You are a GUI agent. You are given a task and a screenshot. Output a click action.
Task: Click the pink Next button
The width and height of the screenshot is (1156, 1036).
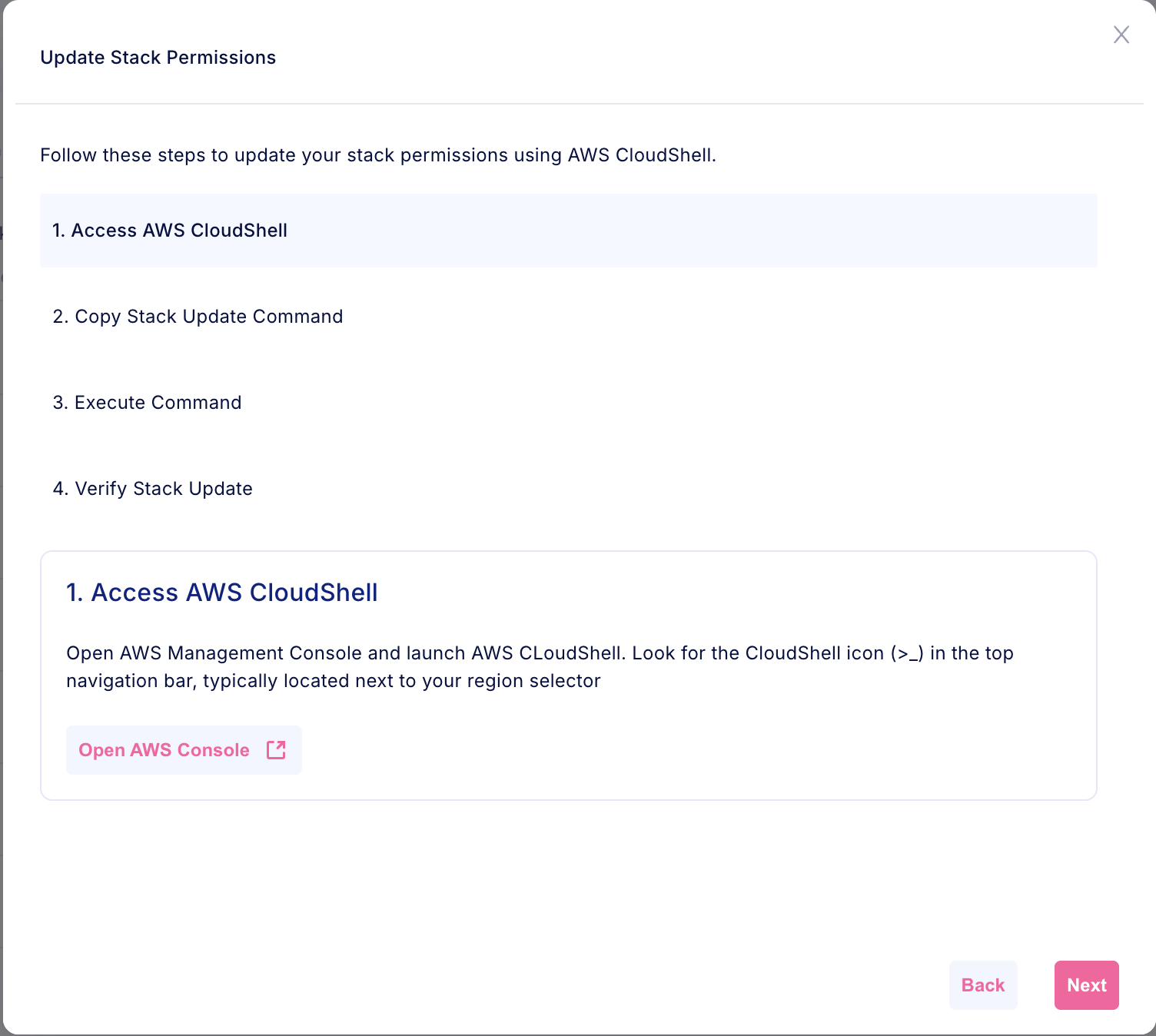click(x=1086, y=985)
